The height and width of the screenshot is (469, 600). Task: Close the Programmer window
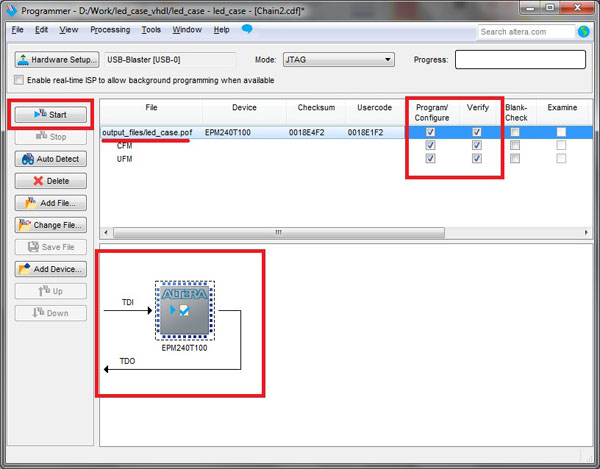click(x=577, y=8)
